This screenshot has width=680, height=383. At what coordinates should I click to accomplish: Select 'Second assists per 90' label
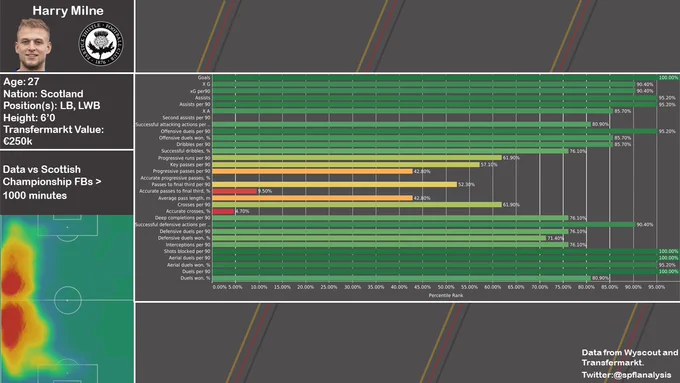pyautogui.click(x=186, y=118)
